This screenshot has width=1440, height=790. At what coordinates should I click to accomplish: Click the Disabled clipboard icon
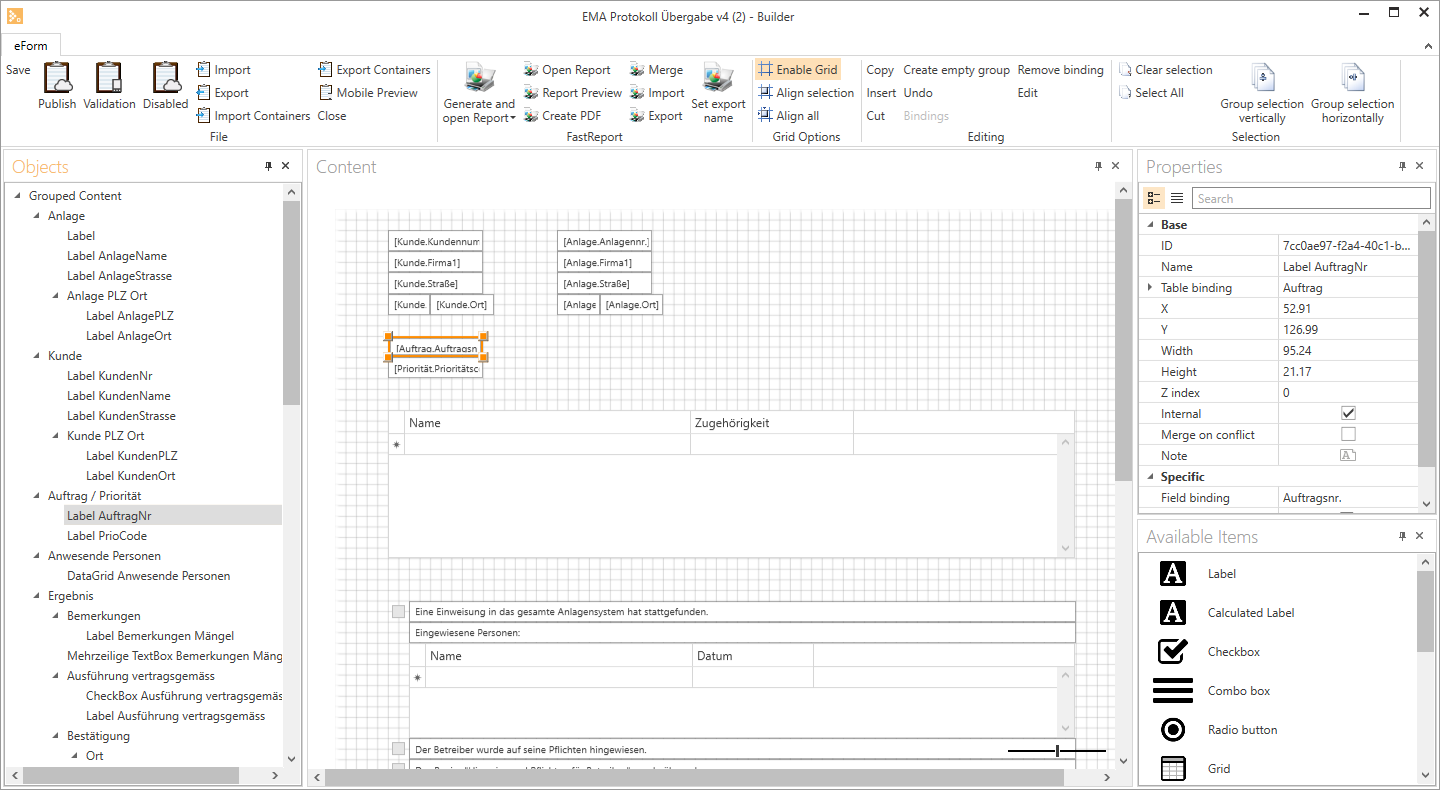click(x=165, y=79)
